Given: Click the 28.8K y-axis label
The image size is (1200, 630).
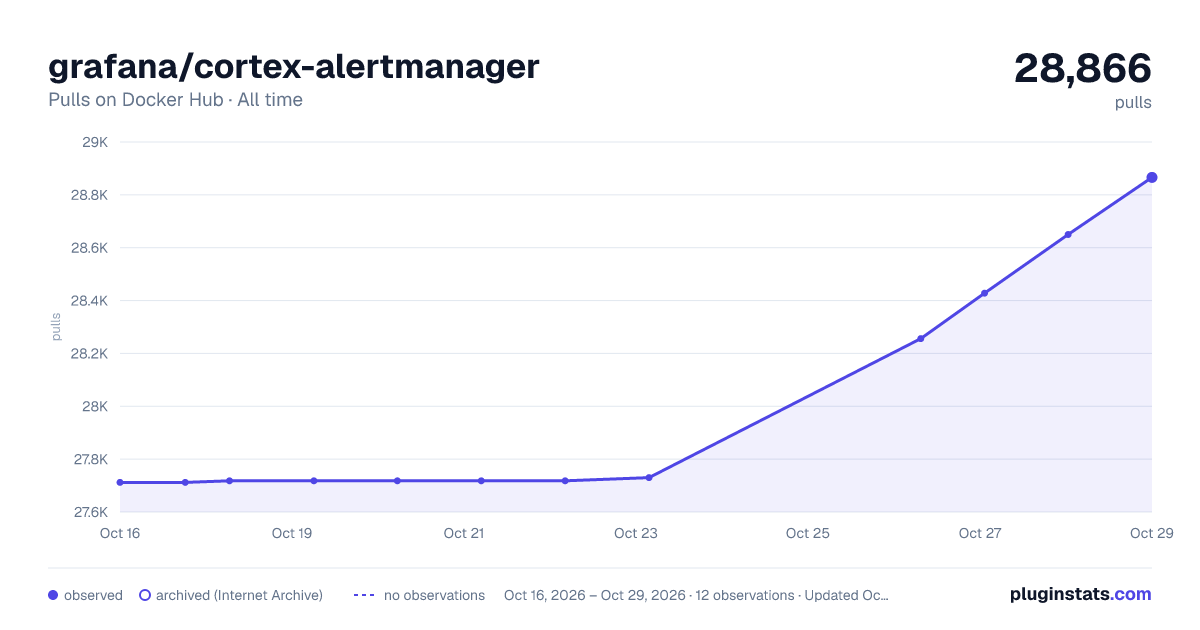Looking at the screenshot, I should coord(89,195).
